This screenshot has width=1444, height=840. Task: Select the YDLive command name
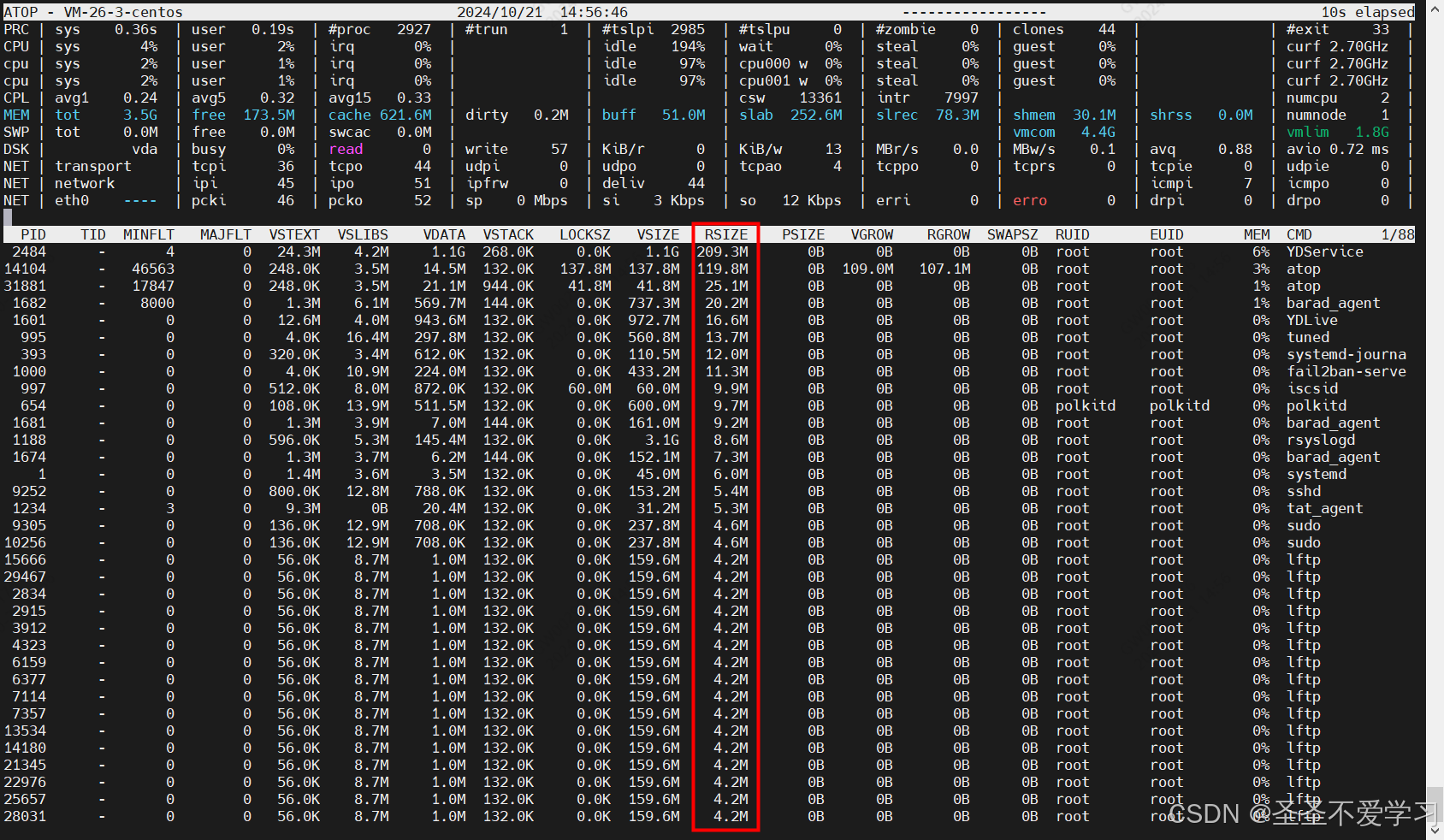pos(1312,320)
